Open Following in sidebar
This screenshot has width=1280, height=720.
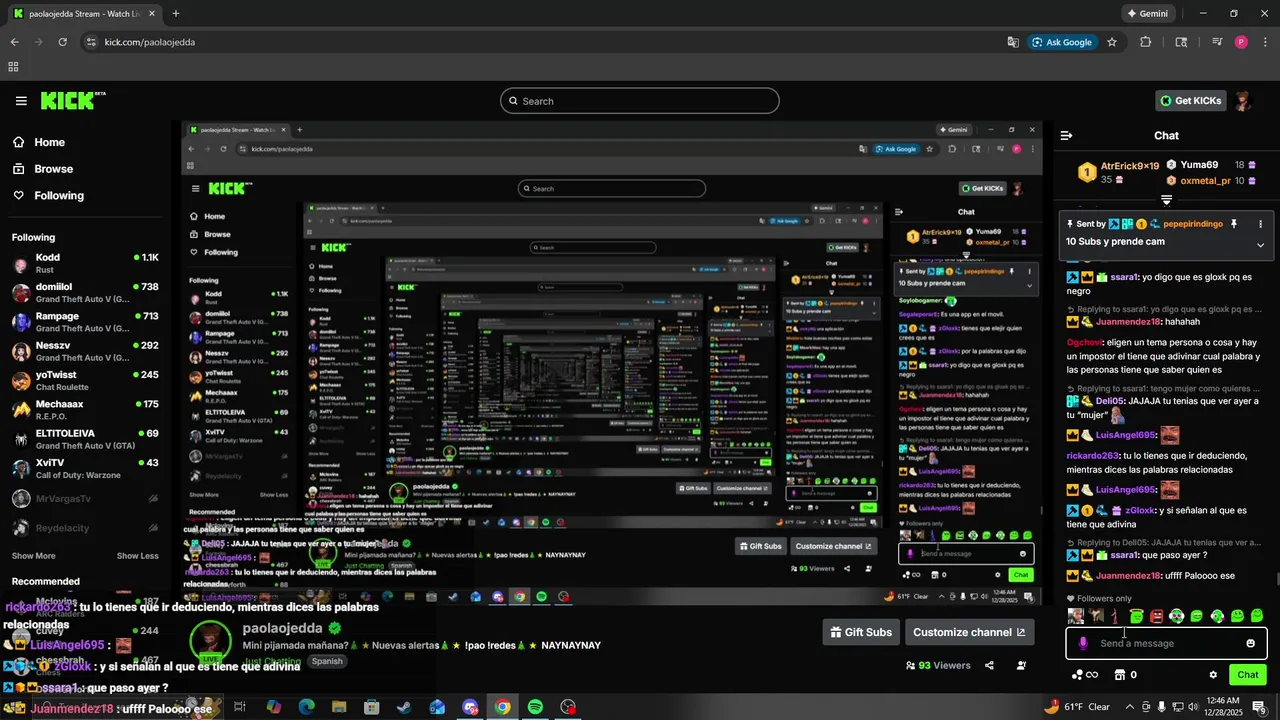pyautogui.click(x=48, y=196)
